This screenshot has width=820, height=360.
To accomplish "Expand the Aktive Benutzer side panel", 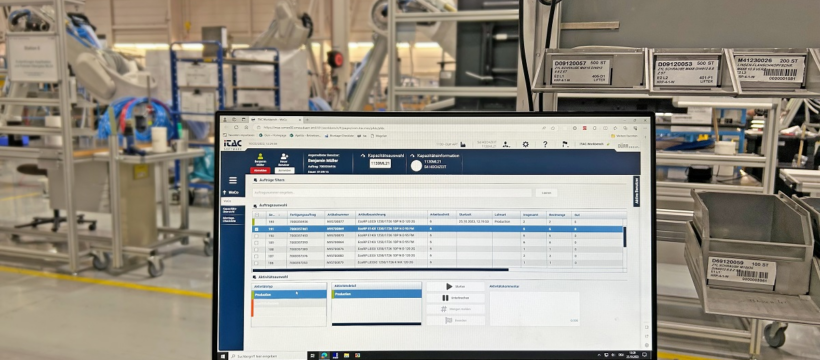I will click(636, 192).
